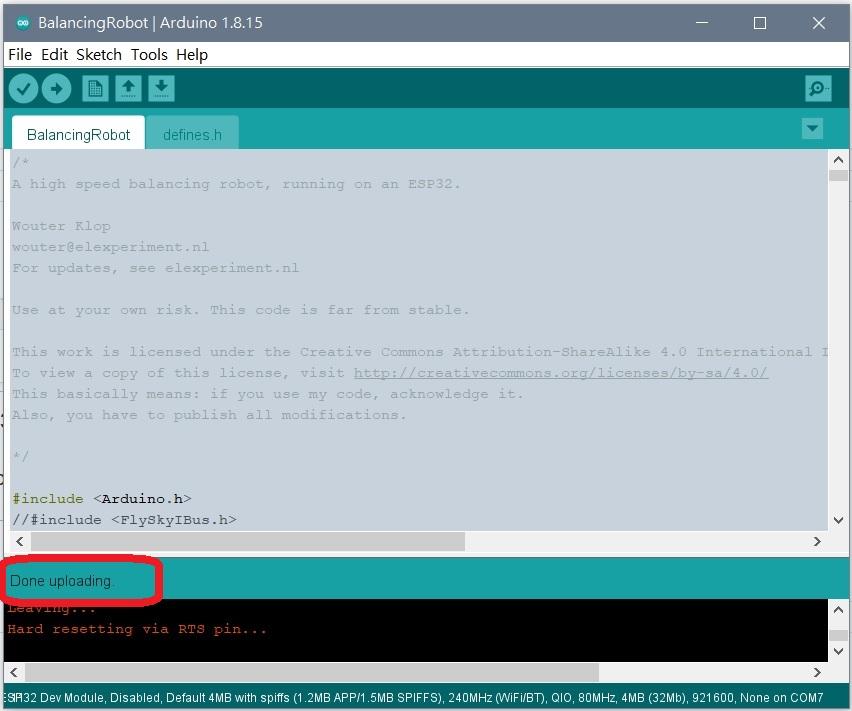This screenshot has height=711, width=852.
Task: Open the tab options dropdown arrow
Action: click(x=812, y=129)
